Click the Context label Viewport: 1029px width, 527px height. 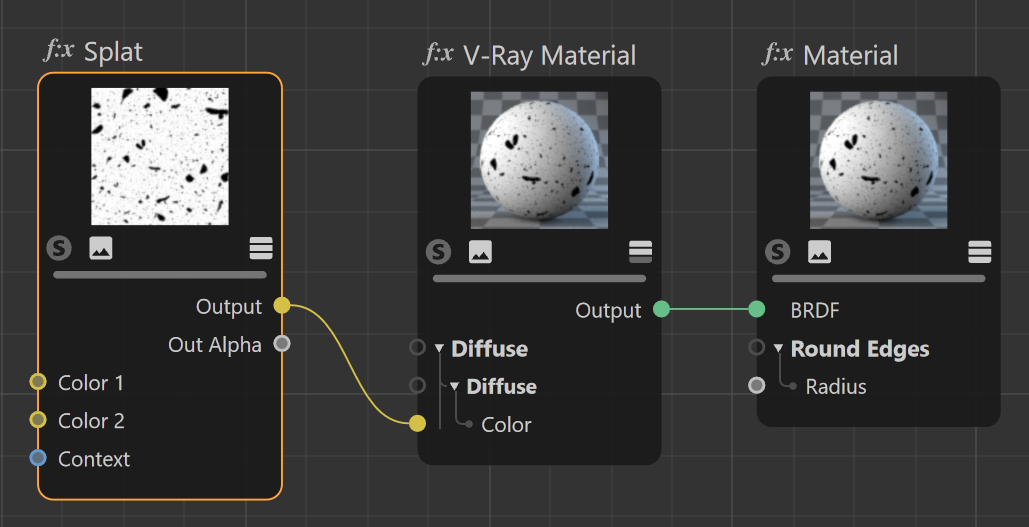coord(94,459)
